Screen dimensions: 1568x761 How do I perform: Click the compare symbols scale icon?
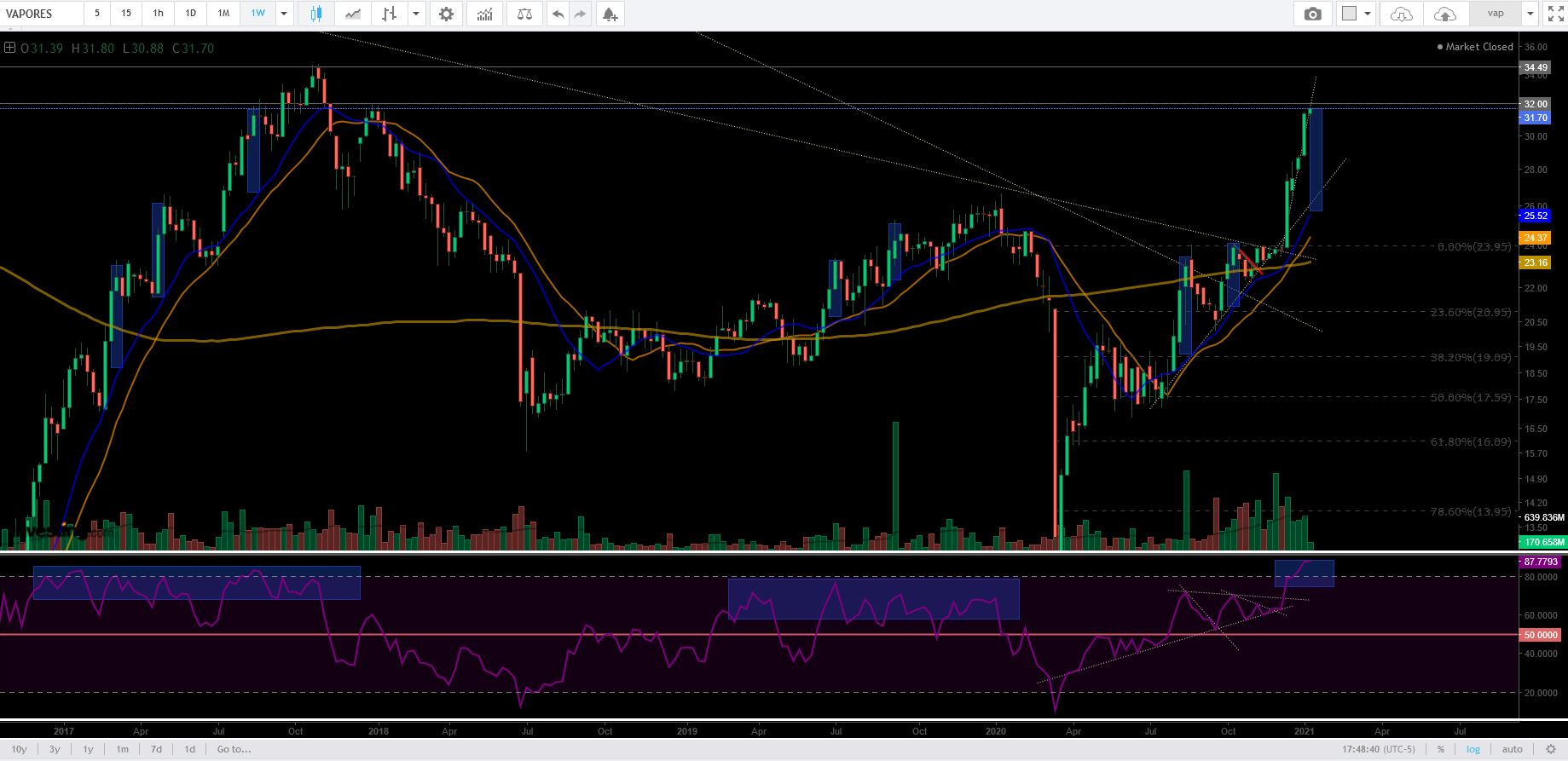[x=524, y=14]
